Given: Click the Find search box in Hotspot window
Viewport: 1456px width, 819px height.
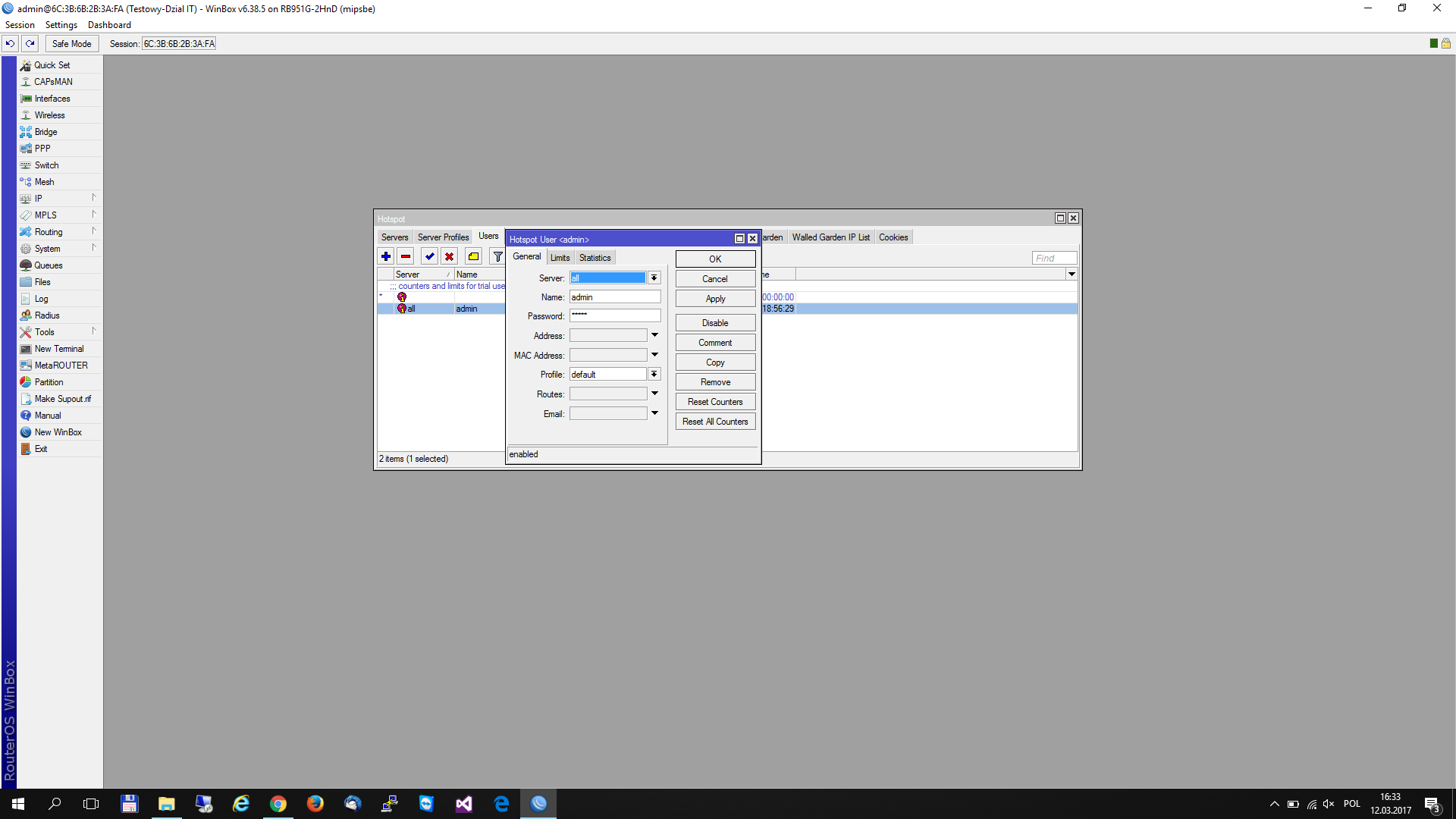Looking at the screenshot, I should [1054, 259].
